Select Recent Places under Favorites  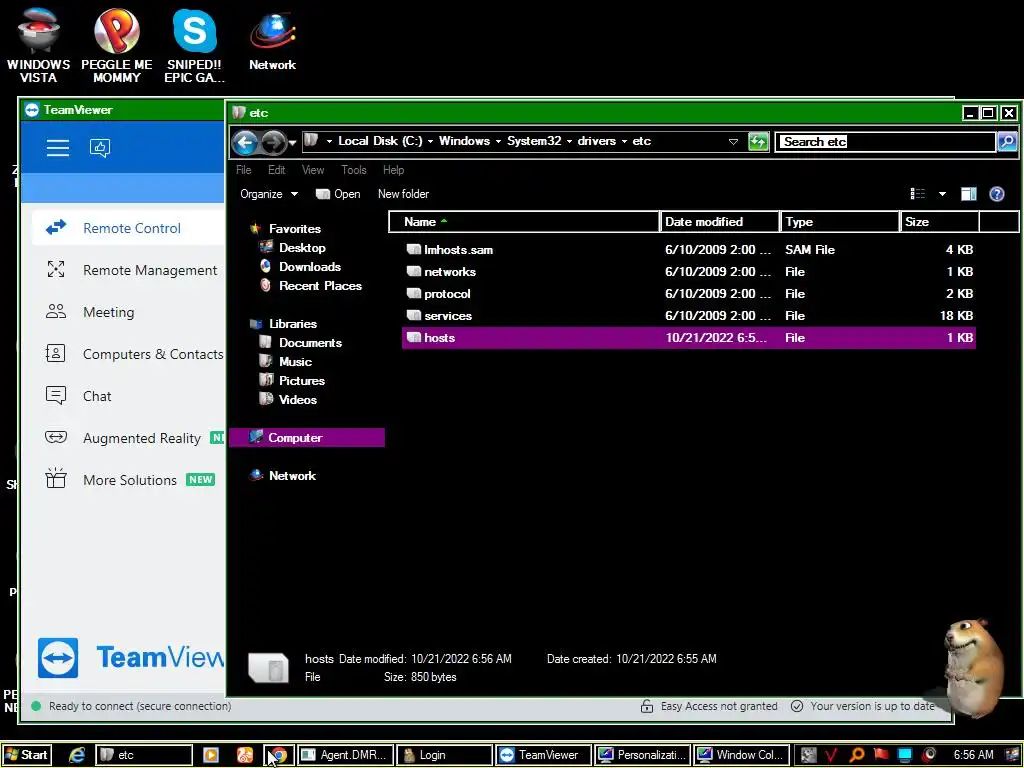pos(311,285)
